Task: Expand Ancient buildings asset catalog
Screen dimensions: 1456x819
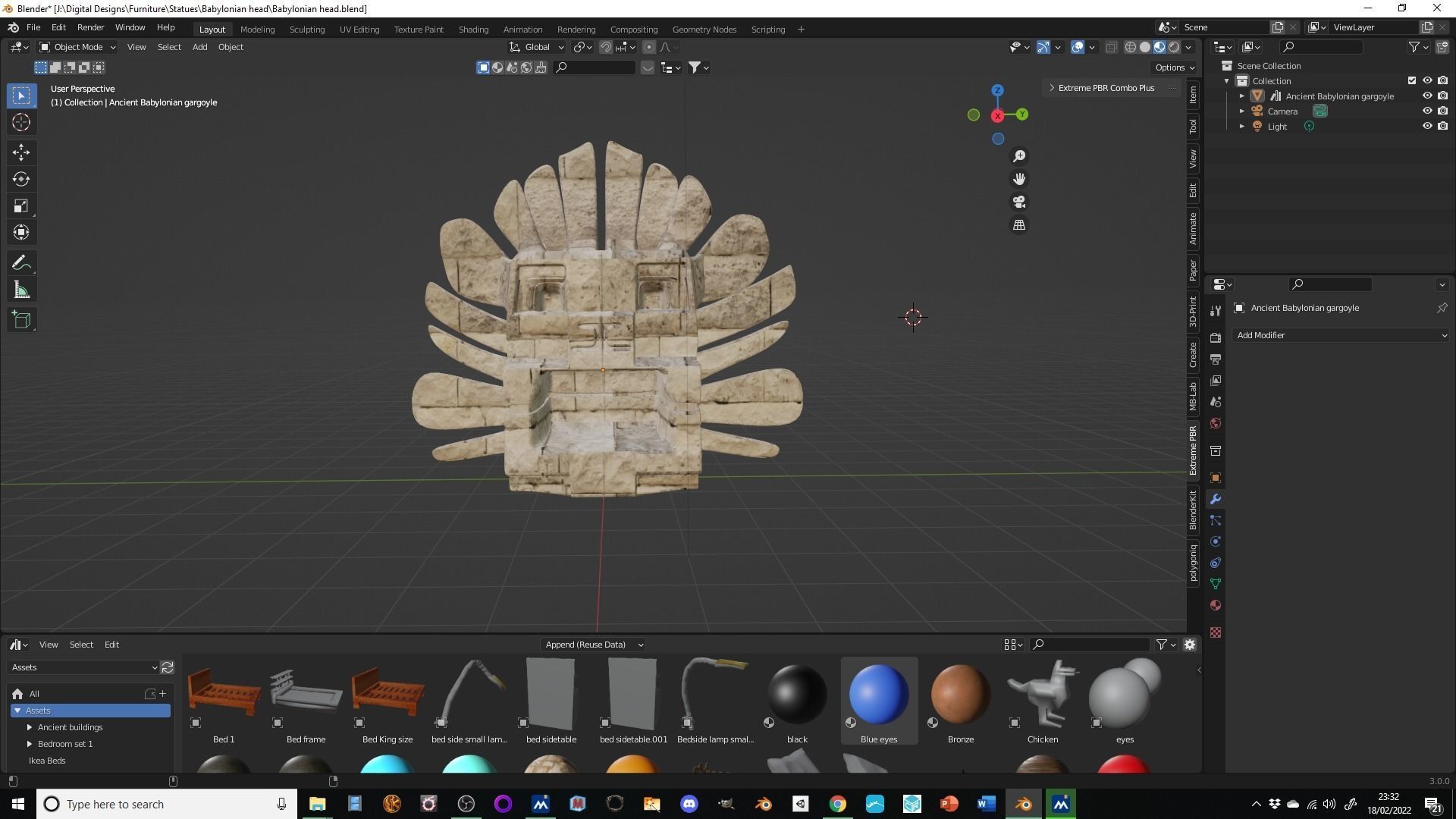Action: click(30, 727)
